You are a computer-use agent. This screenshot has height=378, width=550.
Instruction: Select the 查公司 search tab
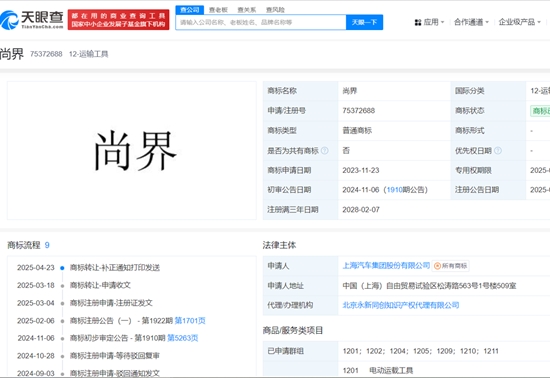190,10
